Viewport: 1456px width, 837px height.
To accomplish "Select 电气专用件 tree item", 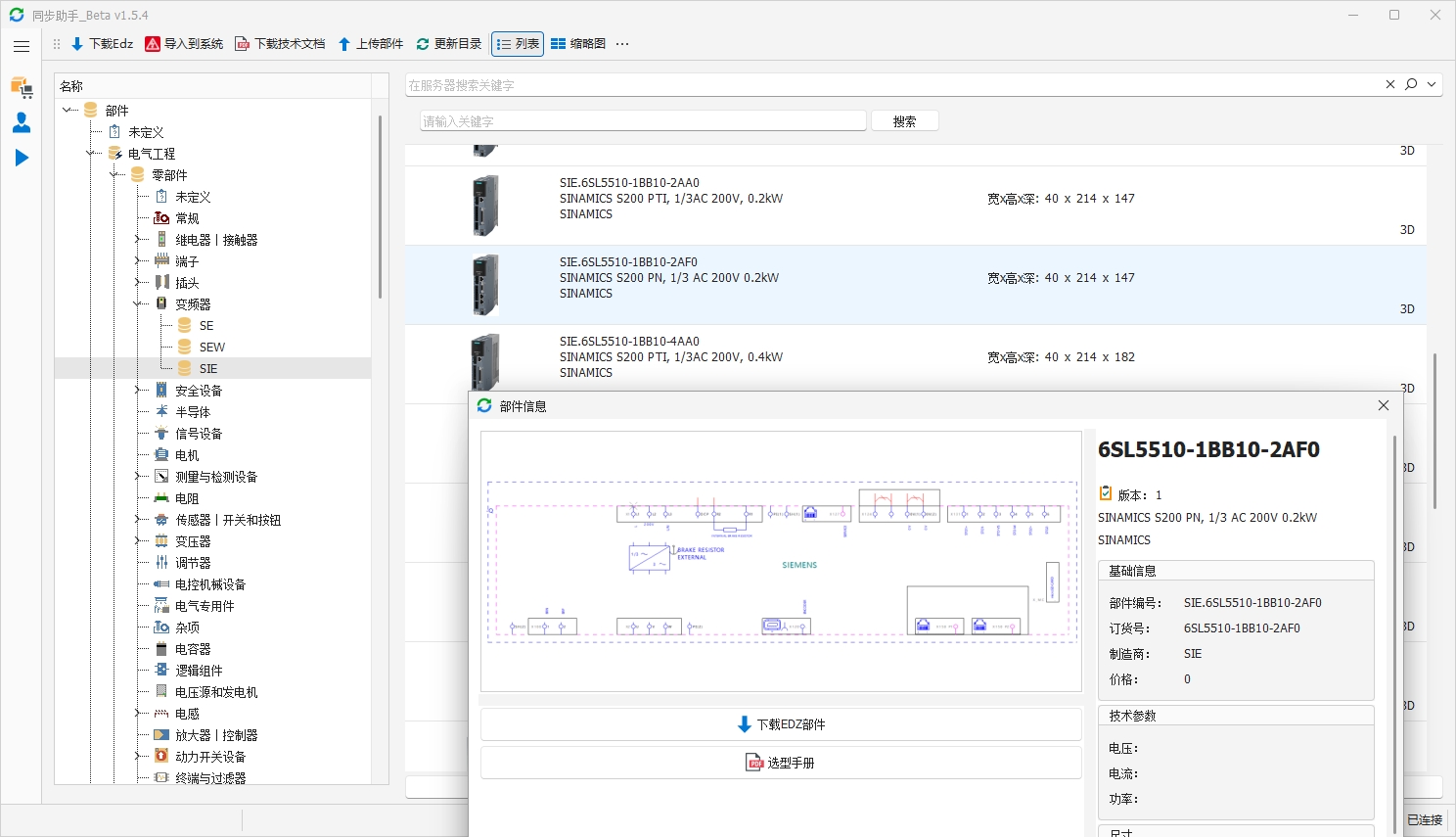I will tap(205, 605).
